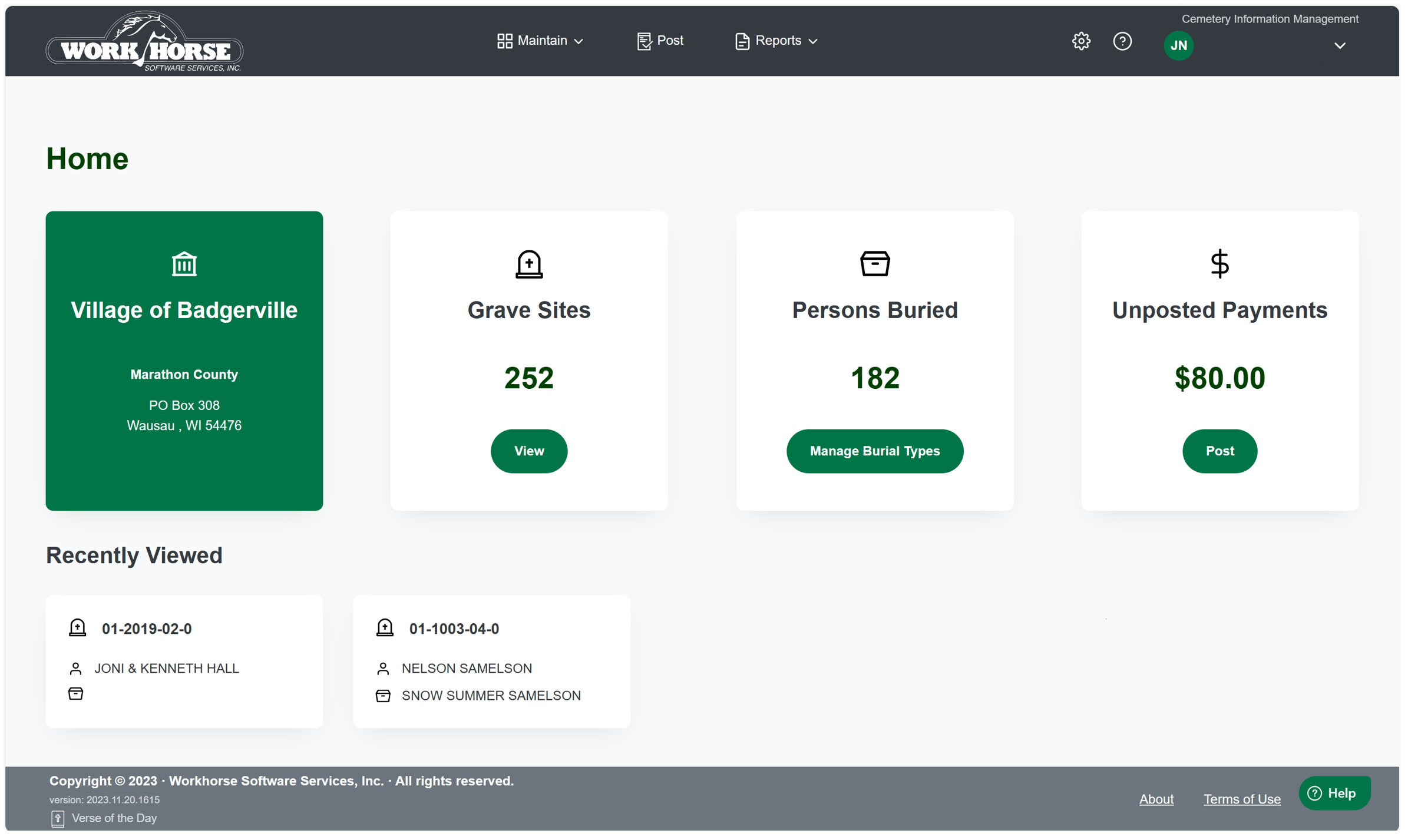Open the About link in footer

1156,799
